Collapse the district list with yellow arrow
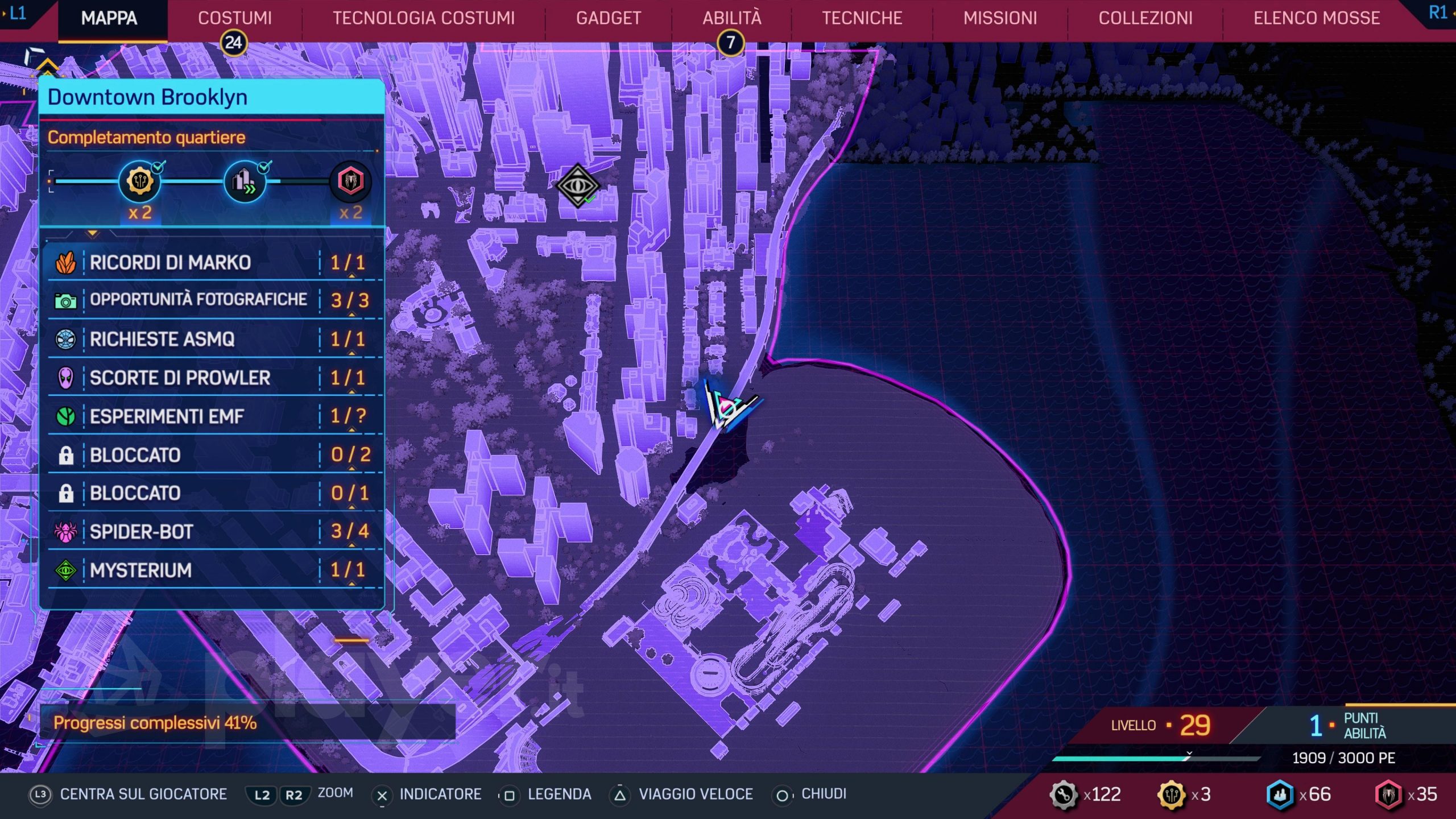Image resolution: width=1456 pixels, height=819 pixels. (x=93, y=234)
